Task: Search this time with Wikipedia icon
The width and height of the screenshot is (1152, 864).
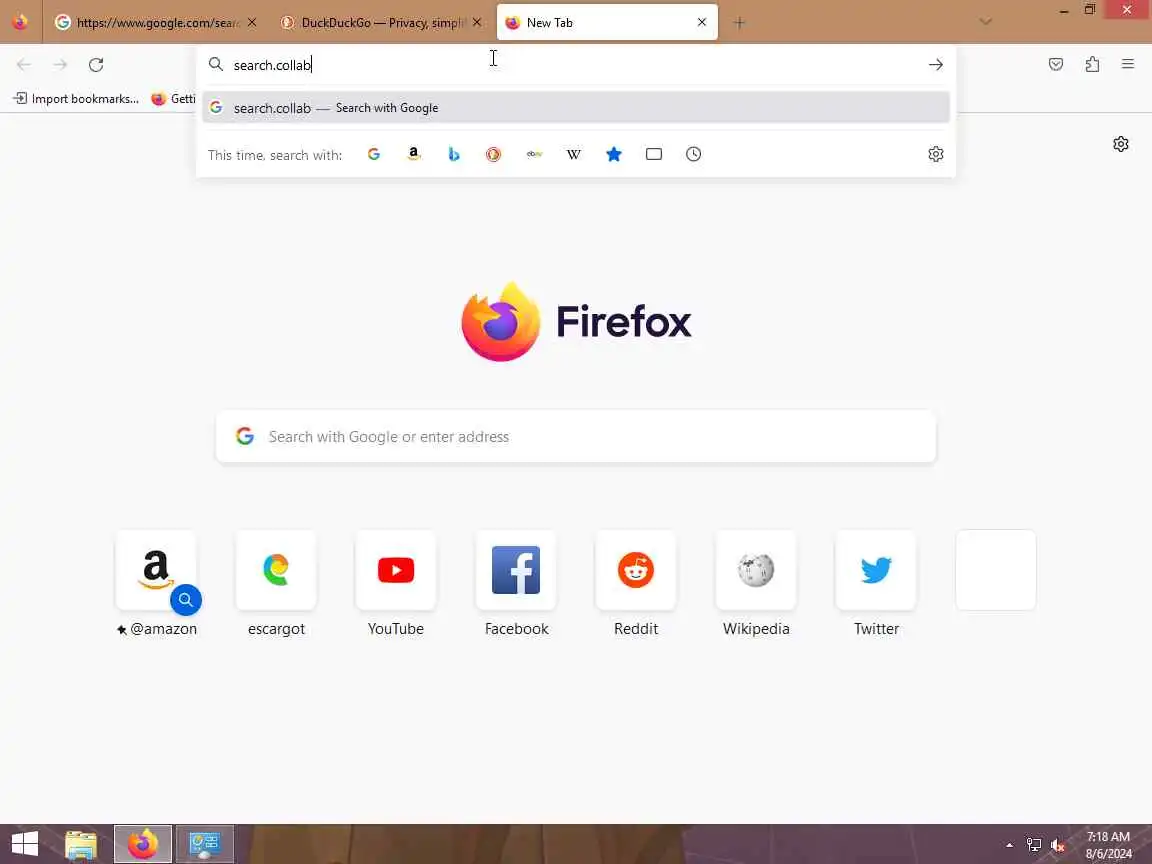Action: pos(574,154)
